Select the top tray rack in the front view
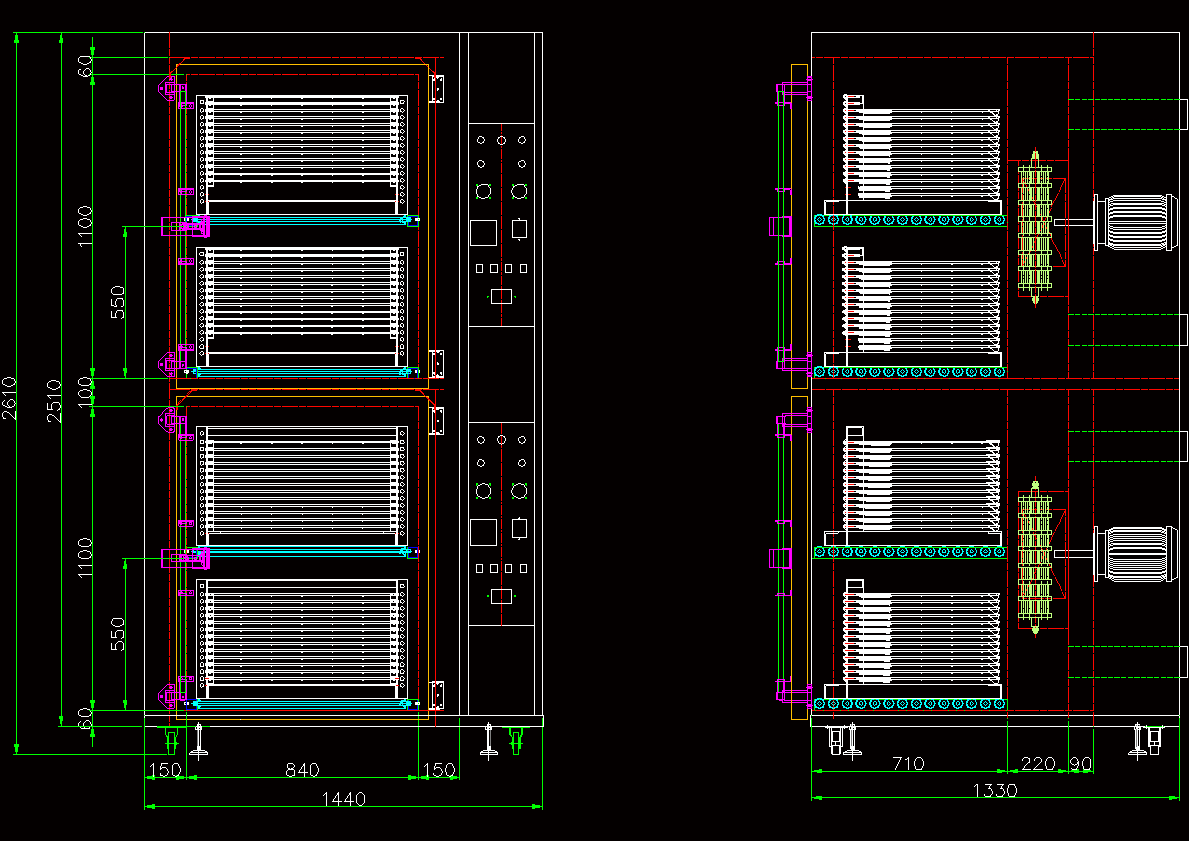 point(302,154)
